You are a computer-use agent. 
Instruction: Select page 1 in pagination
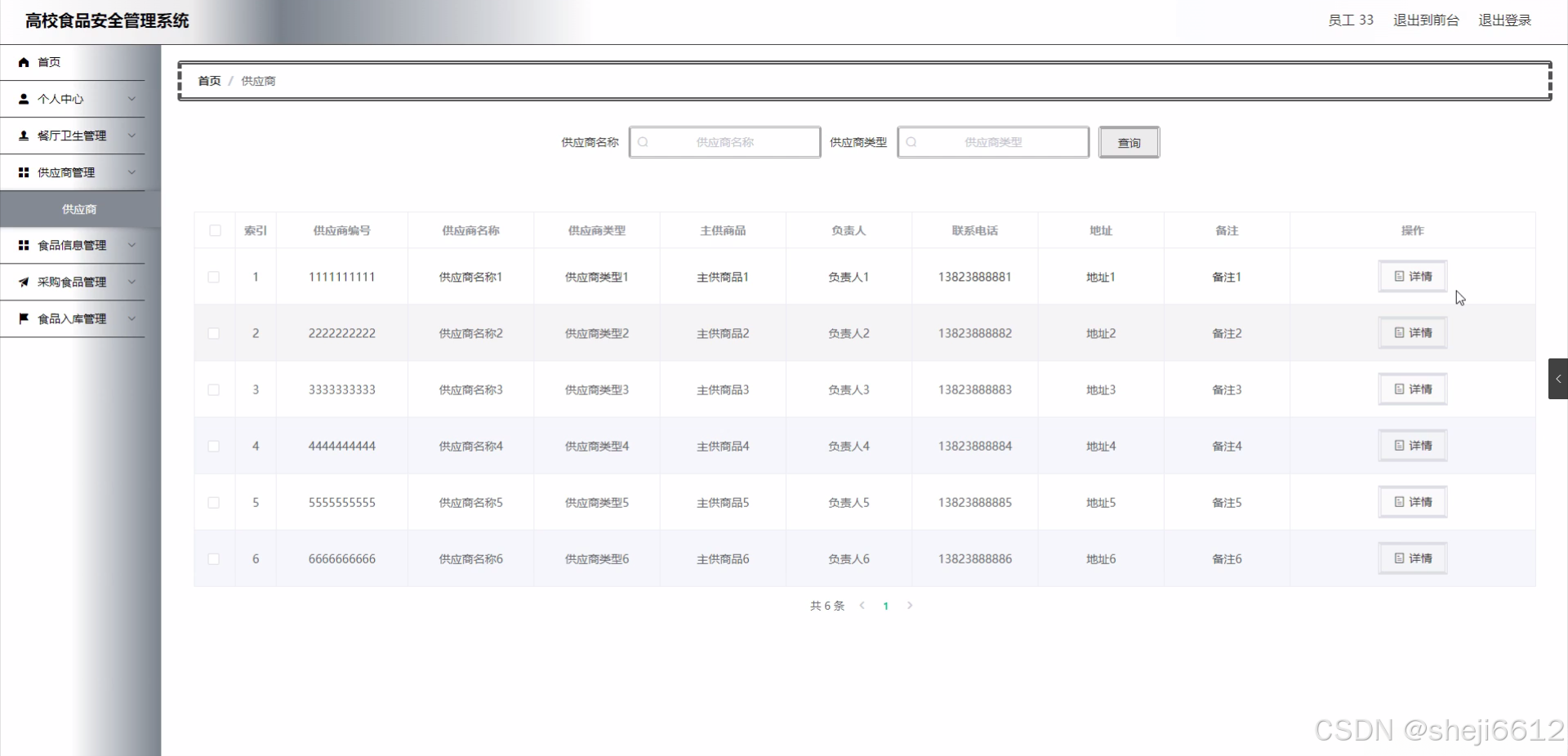click(885, 606)
